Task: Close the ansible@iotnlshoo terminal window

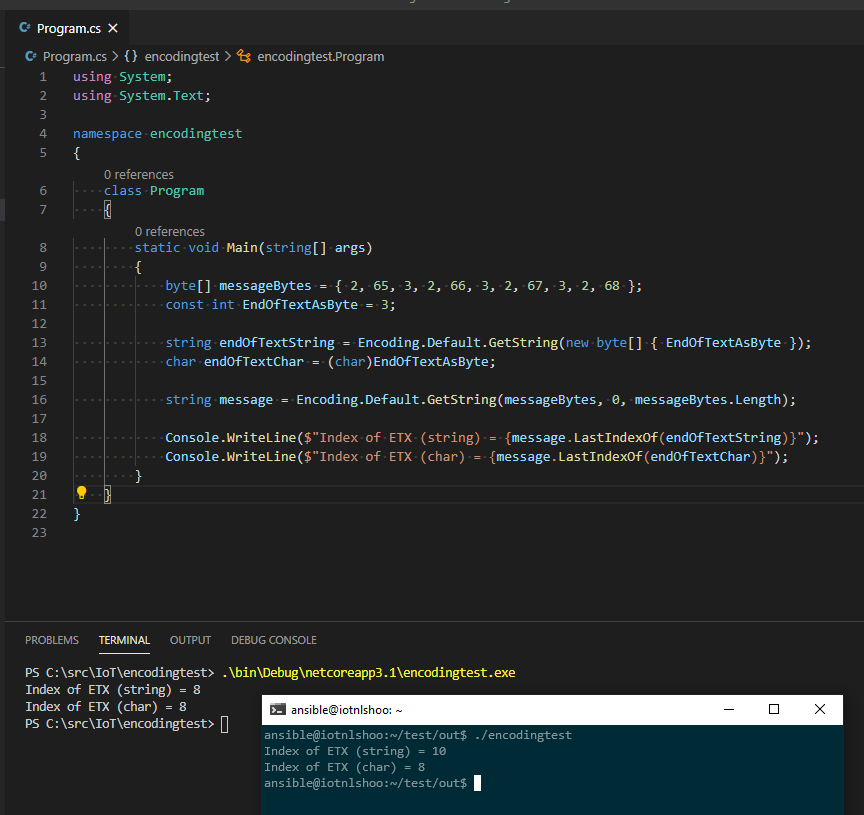Action: click(820, 709)
